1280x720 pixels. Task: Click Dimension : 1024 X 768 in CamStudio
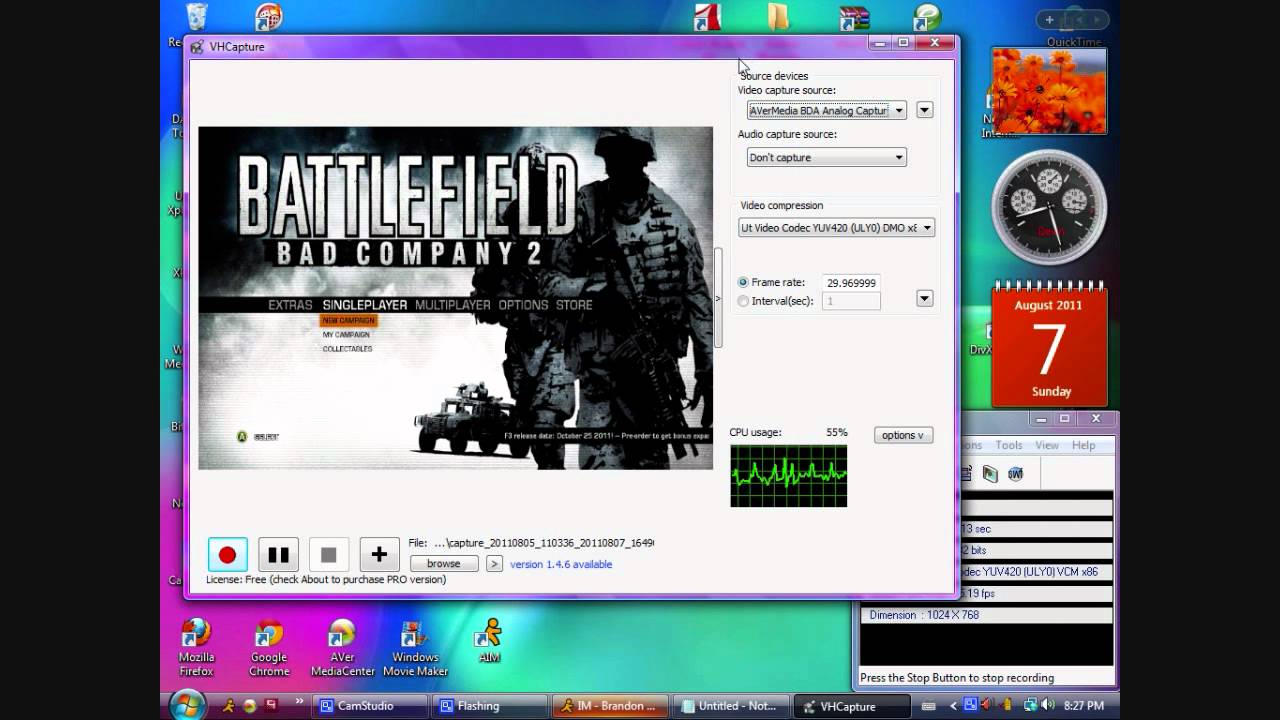click(x=924, y=615)
